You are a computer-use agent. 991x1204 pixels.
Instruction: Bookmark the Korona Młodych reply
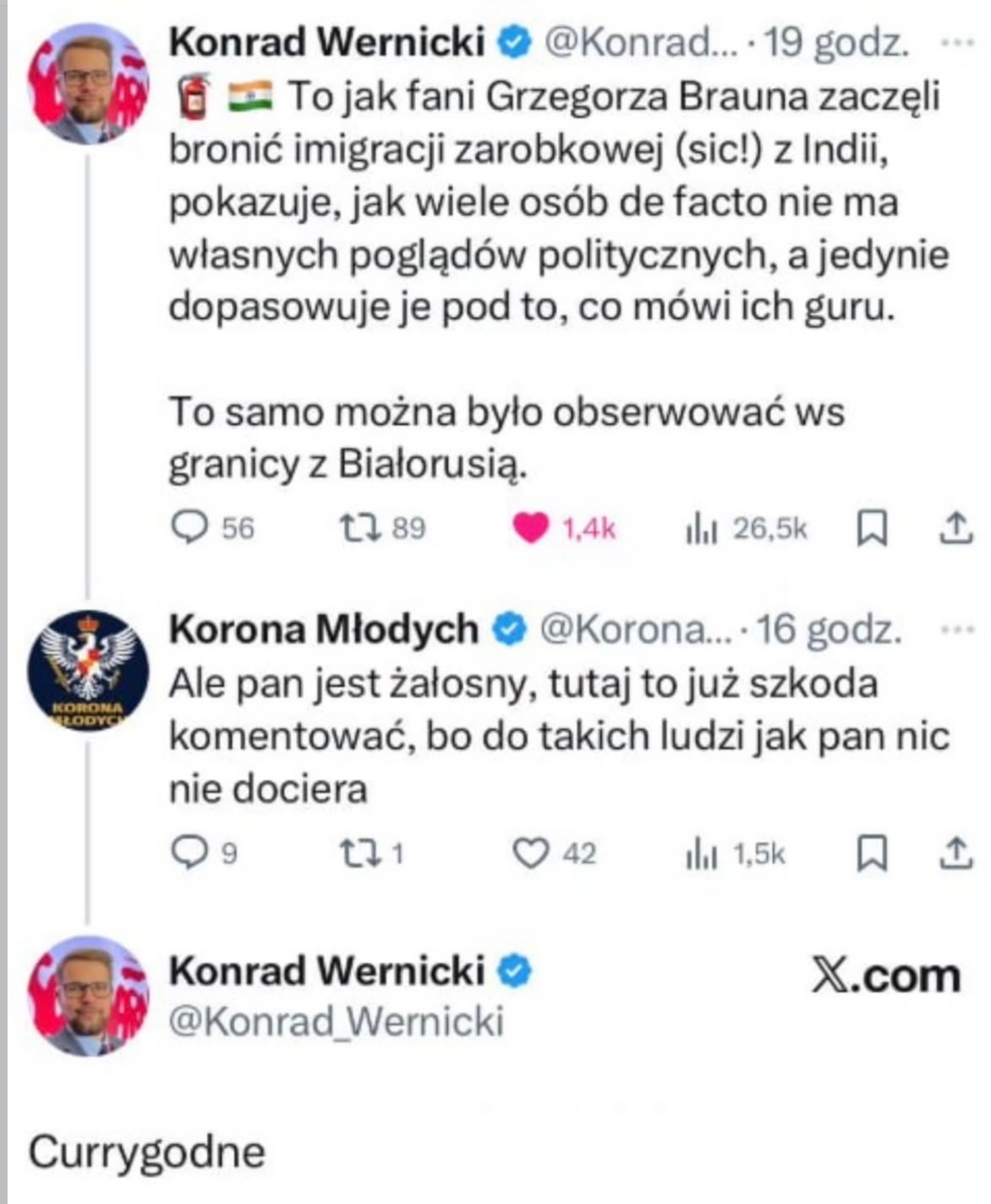tap(871, 854)
